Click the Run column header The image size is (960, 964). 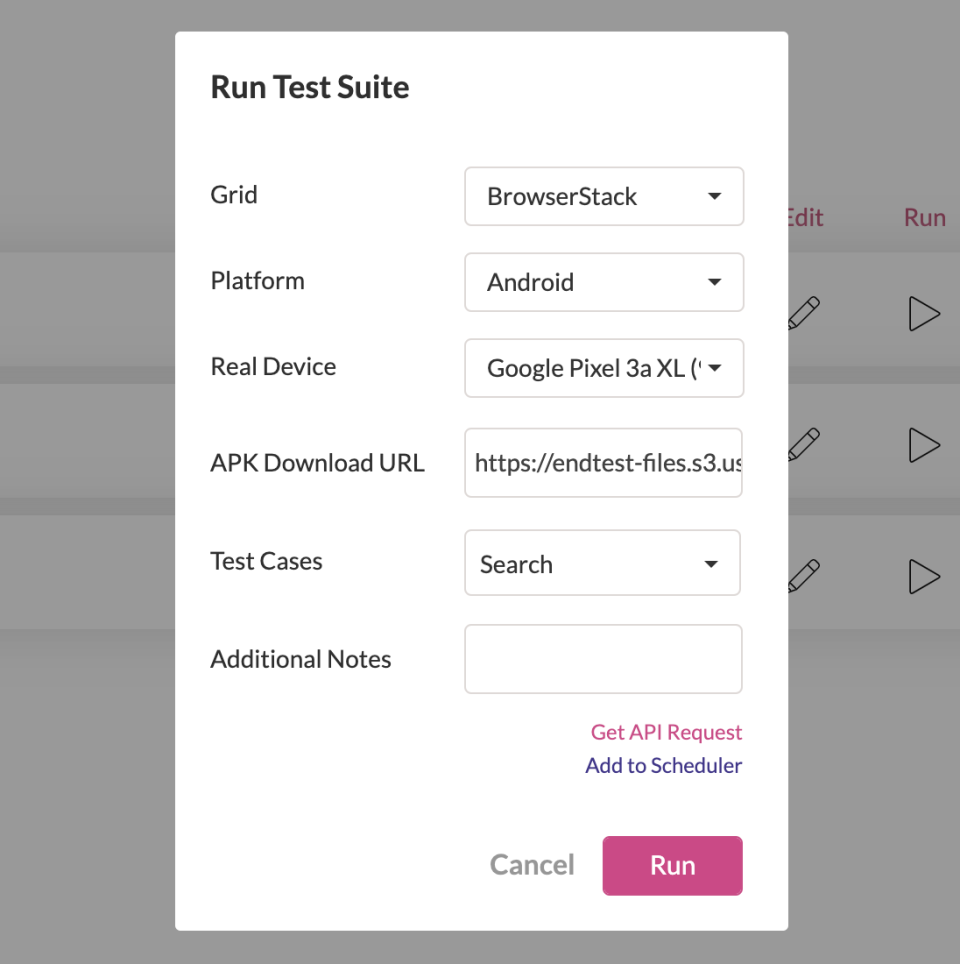pyautogui.click(x=924, y=217)
